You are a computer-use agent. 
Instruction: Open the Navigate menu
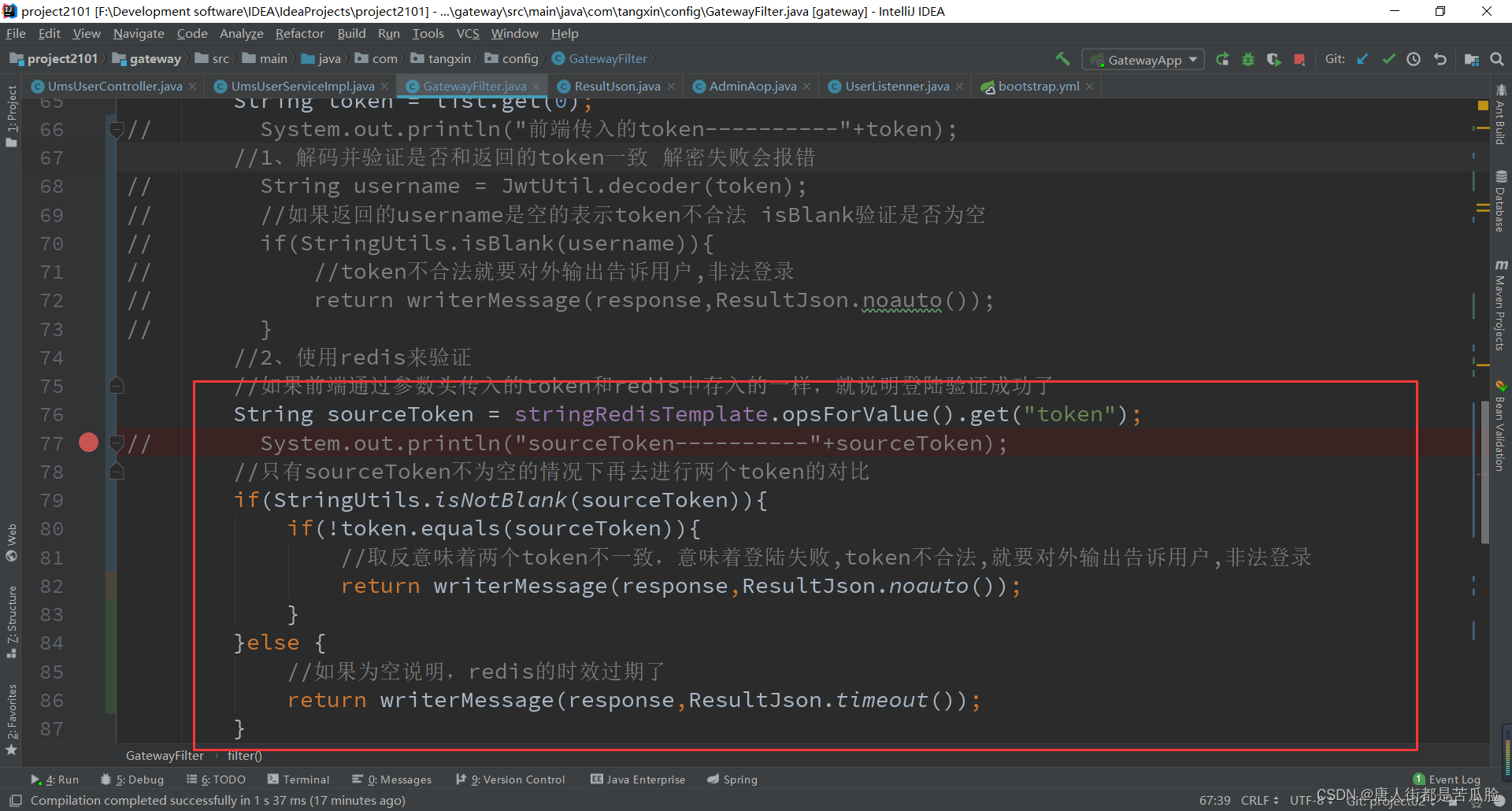(139, 33)
